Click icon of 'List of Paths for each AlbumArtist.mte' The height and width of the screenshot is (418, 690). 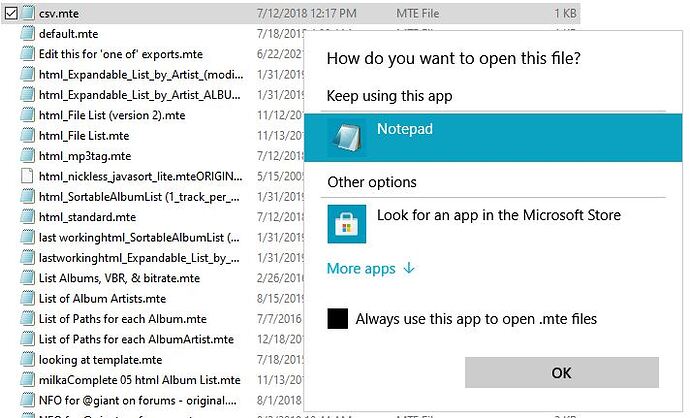(28, 339)
